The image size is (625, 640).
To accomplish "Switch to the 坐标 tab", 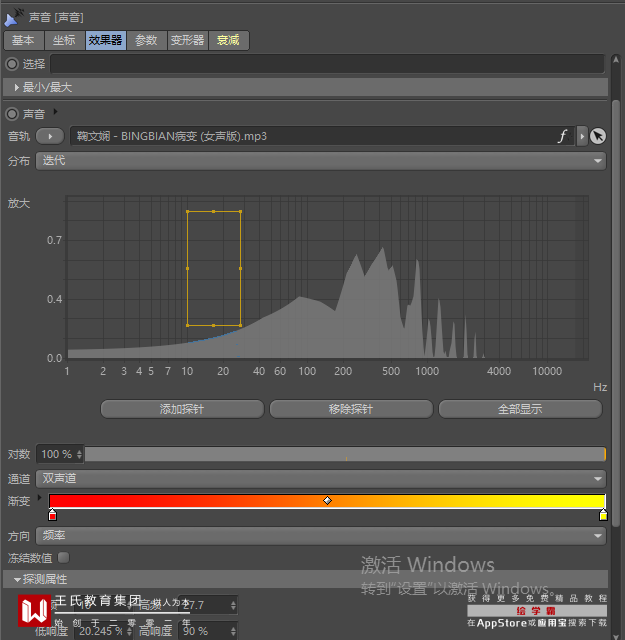I will pos(65,40).
